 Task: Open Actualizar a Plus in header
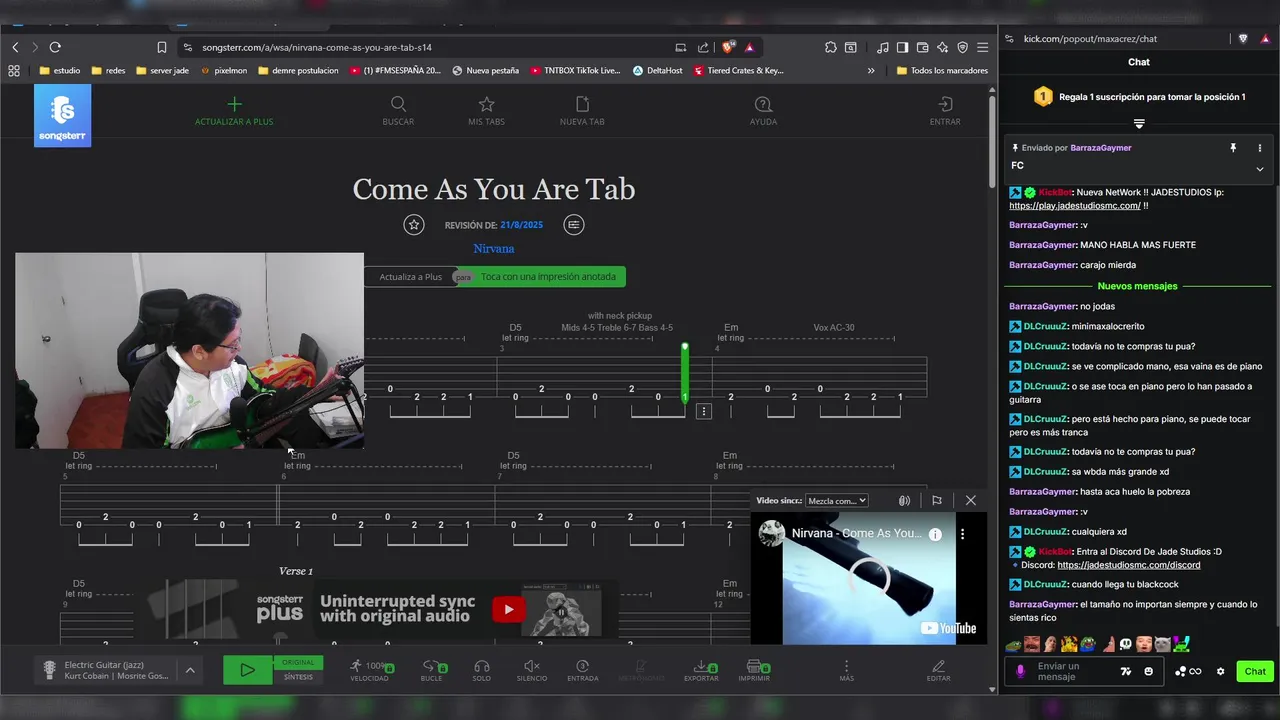(234, 111)
